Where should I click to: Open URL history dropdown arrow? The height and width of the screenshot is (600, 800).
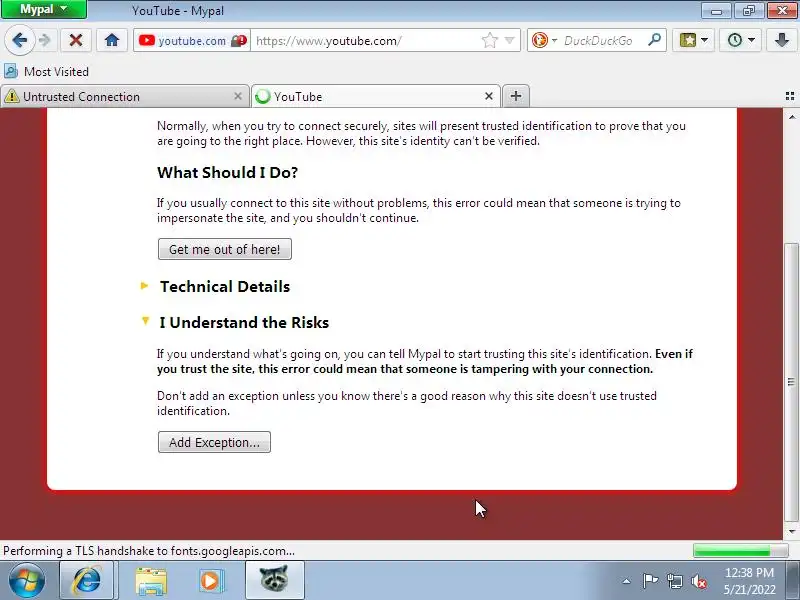(509, 40)
